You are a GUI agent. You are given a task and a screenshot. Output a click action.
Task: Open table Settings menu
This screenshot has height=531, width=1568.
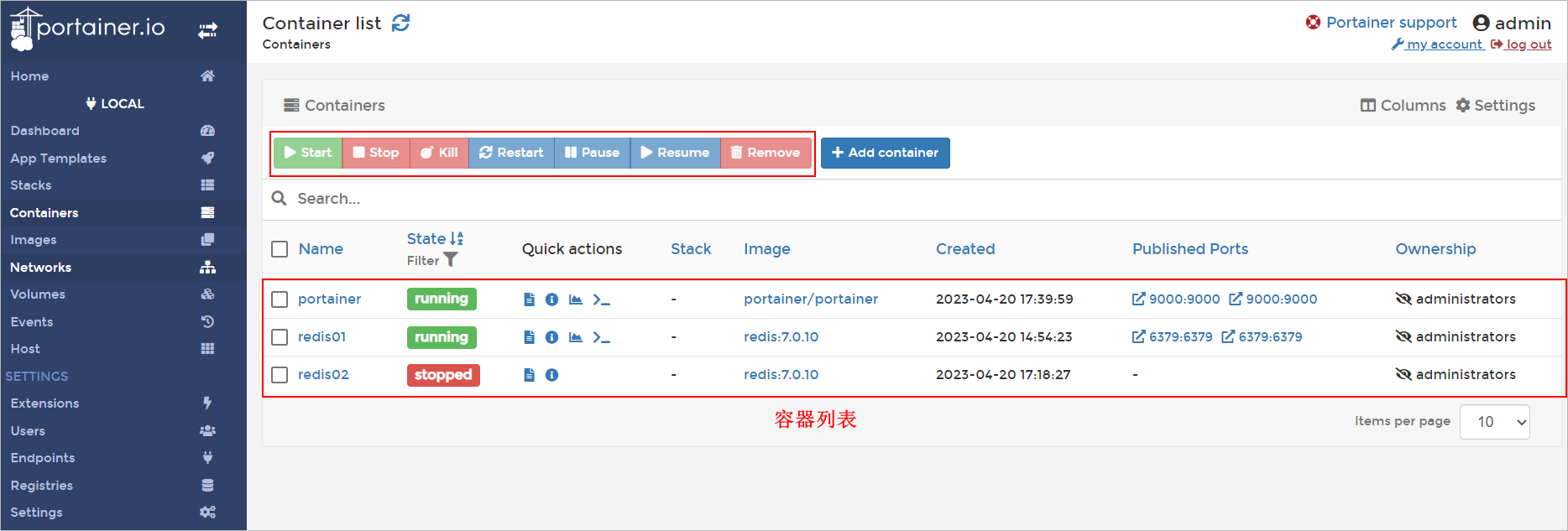pos(1495,106)
